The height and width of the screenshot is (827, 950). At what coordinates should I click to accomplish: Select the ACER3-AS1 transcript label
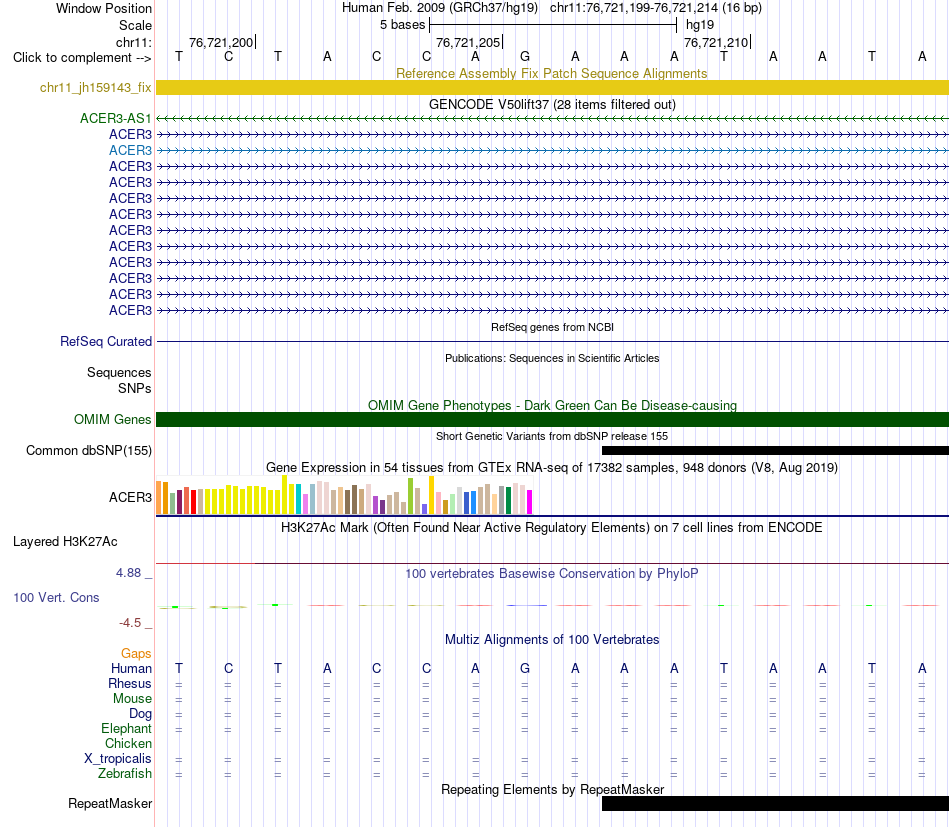pos(115,119)
